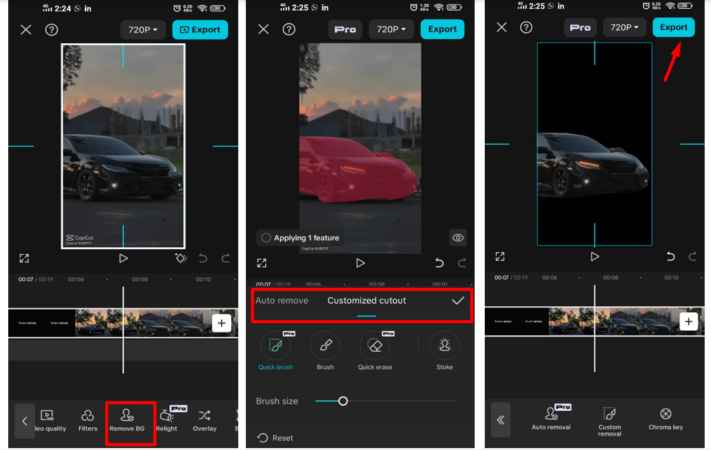Toggle the eye preview visibility icon
711x450 pixels.
[458, 238]
